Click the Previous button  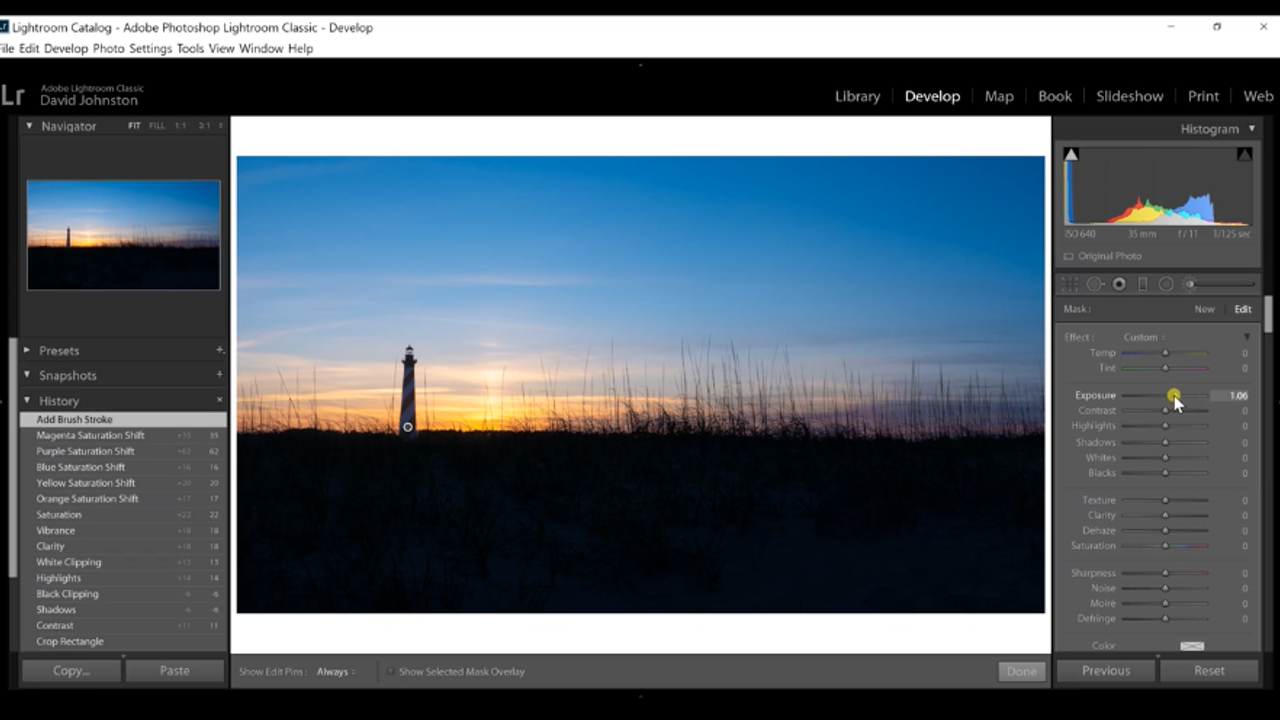click(1106, 671)
